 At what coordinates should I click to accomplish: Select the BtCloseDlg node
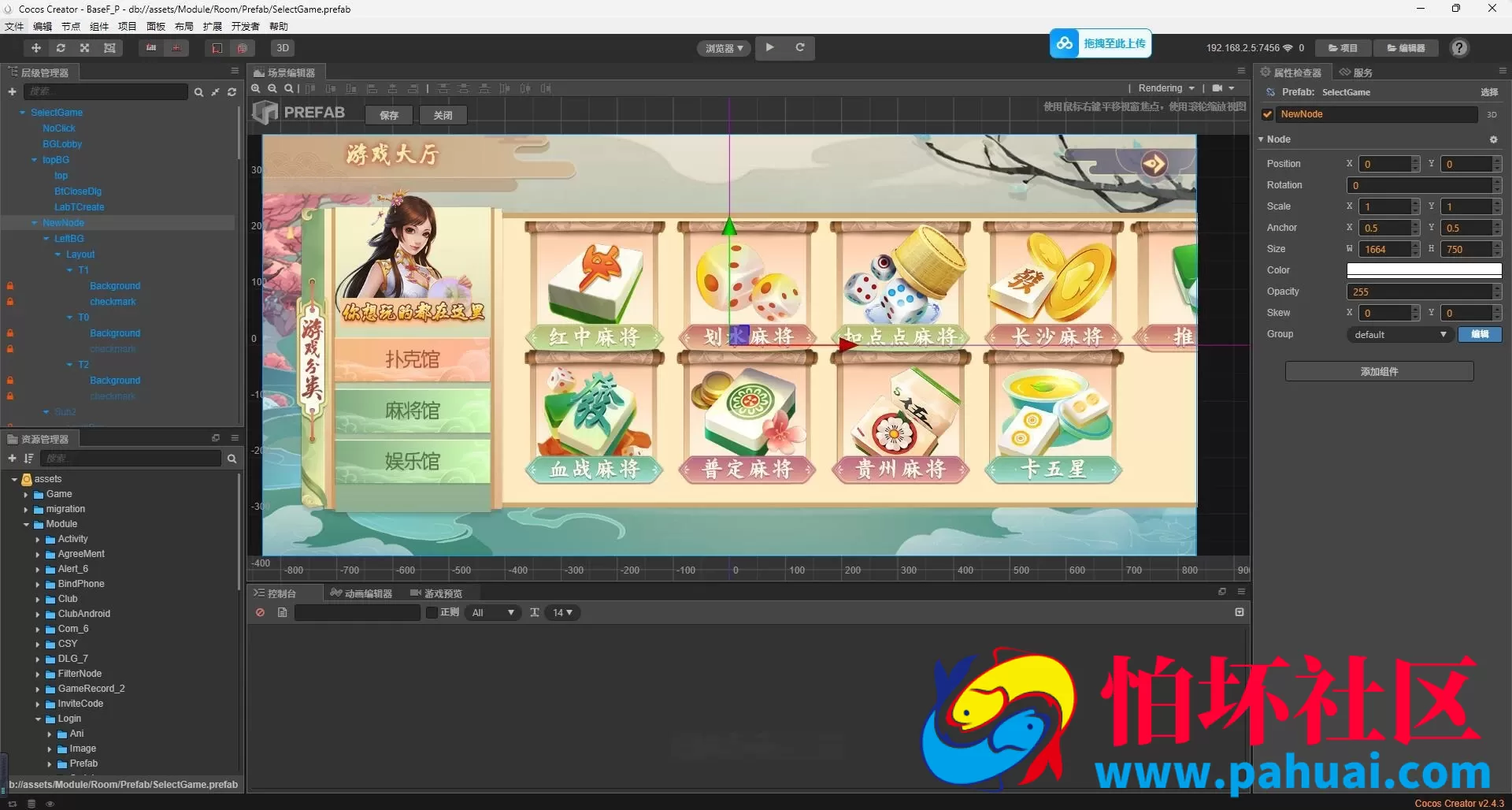(x=78, y=191)
